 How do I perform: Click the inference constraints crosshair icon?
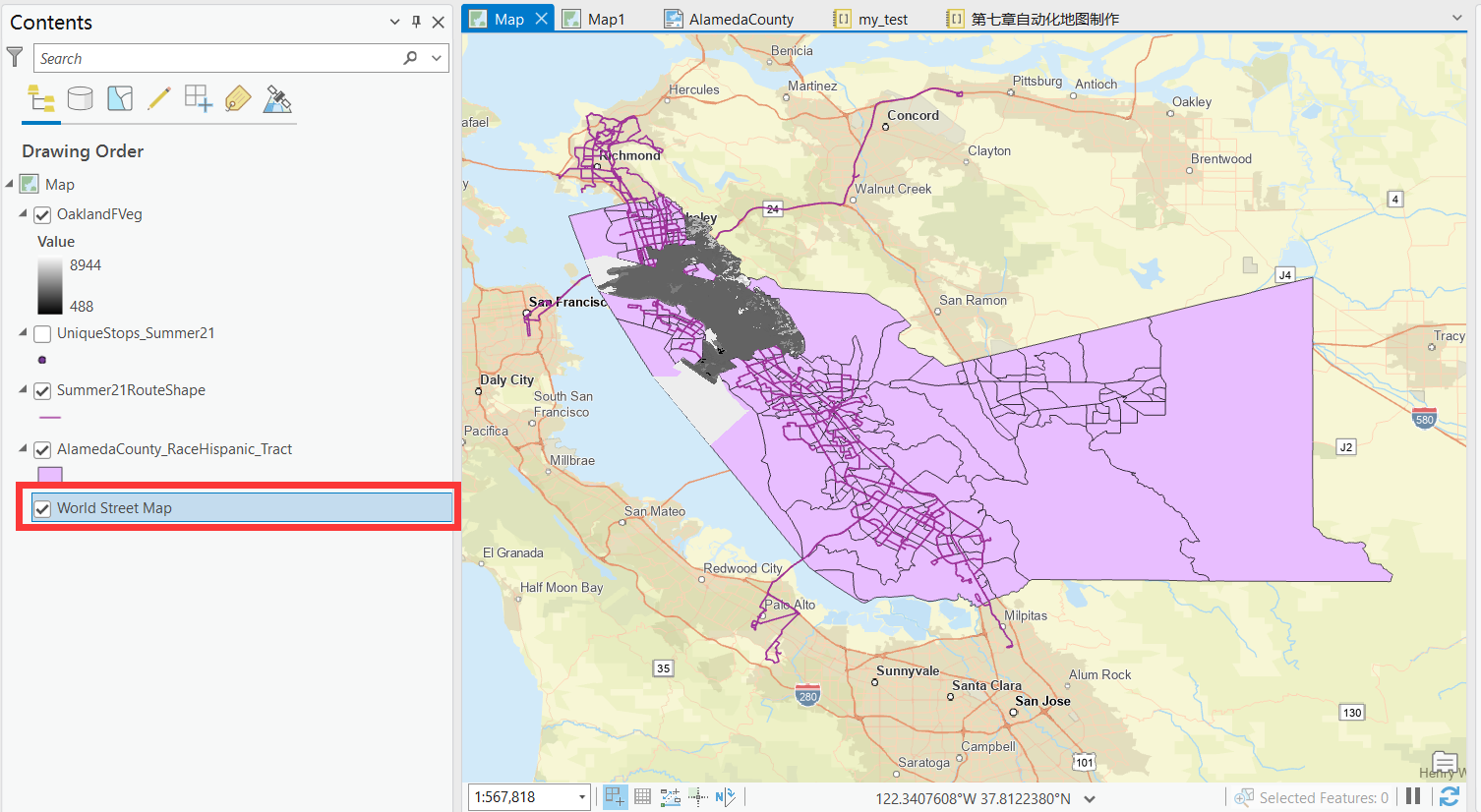click(698, 797)
